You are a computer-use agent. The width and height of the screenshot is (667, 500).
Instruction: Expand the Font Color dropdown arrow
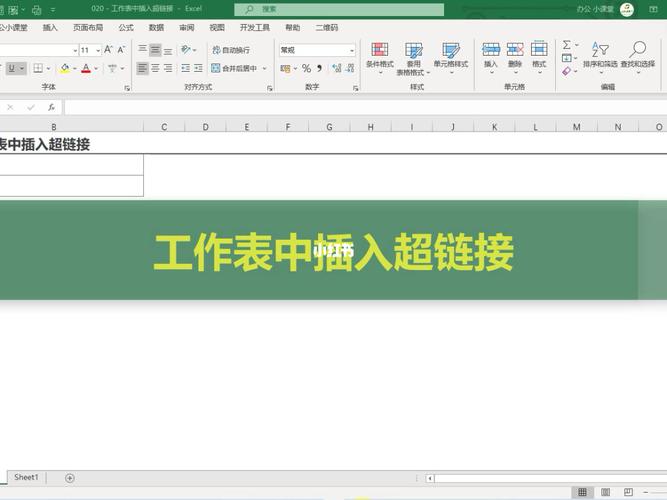click(96, 68)
